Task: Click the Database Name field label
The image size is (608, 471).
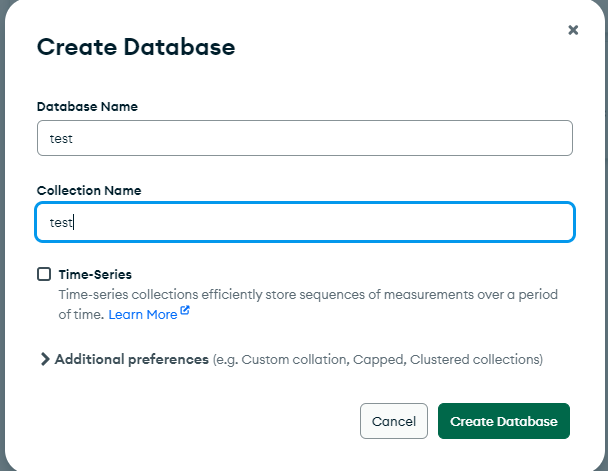Action: pyautogui.click(x=87, y=106)
